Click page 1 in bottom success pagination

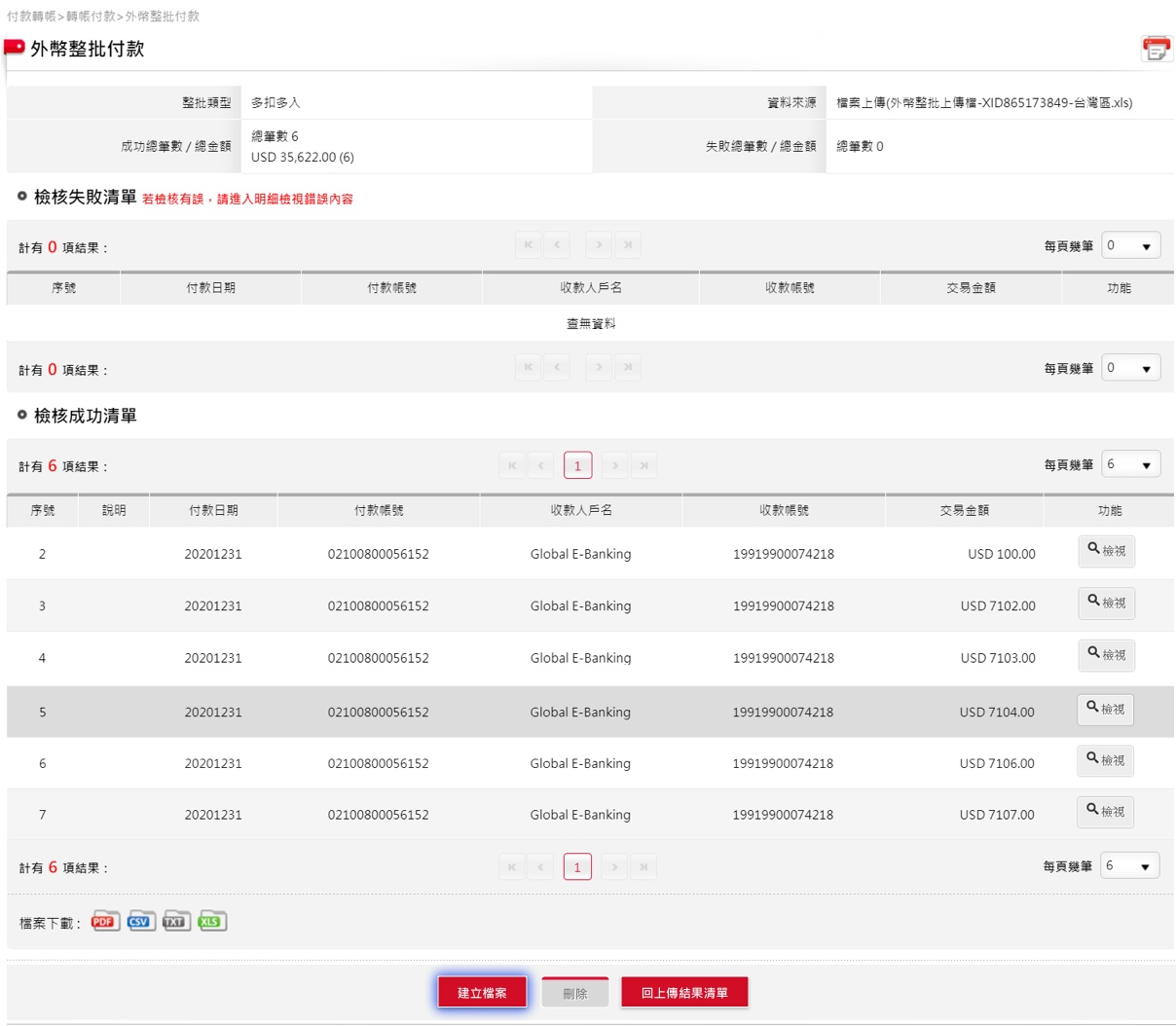(x=577, y=867)
